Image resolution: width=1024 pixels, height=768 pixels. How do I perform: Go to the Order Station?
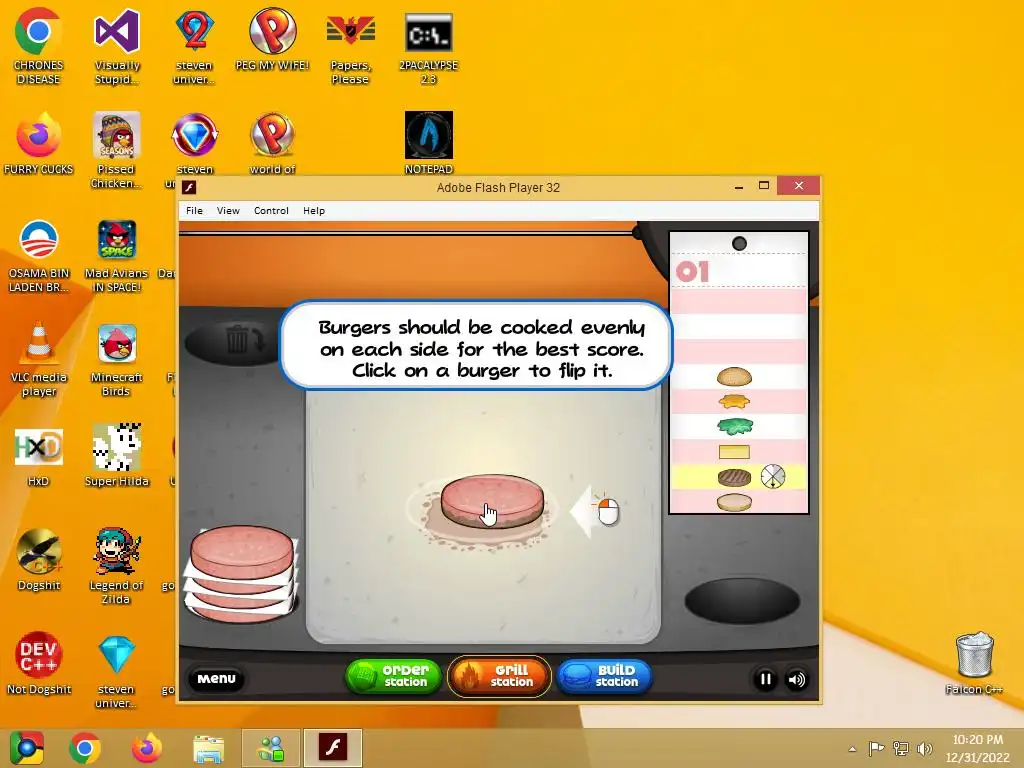pos(393,676)
